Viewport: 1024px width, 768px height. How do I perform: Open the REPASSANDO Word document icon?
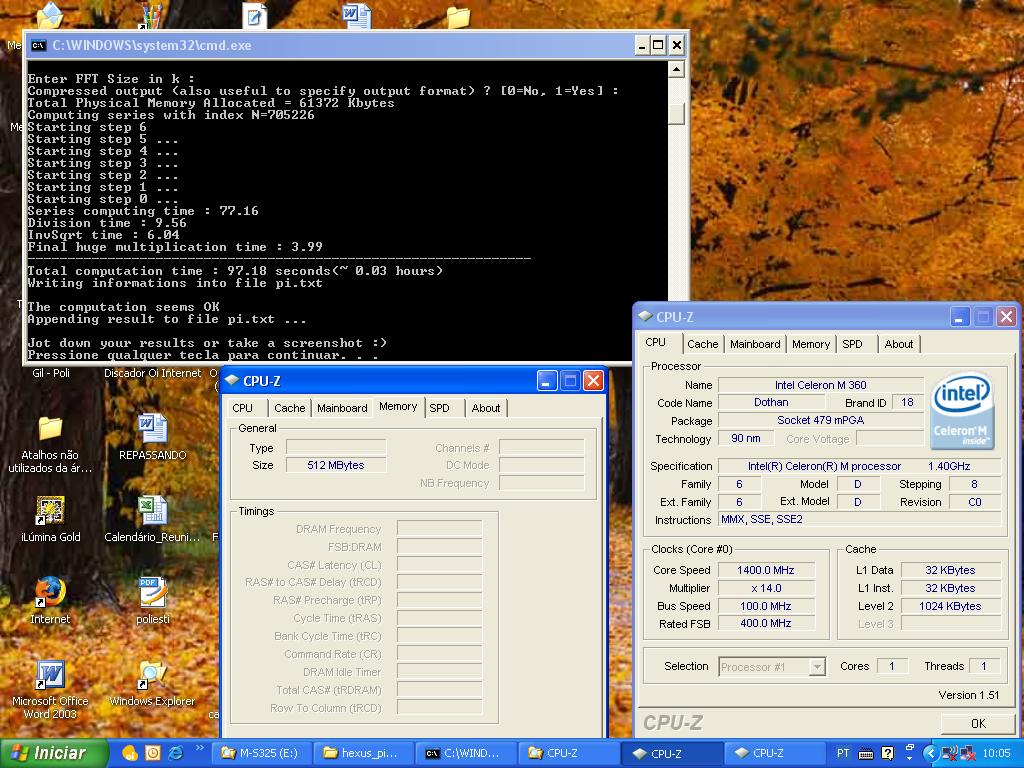(153, 429)
